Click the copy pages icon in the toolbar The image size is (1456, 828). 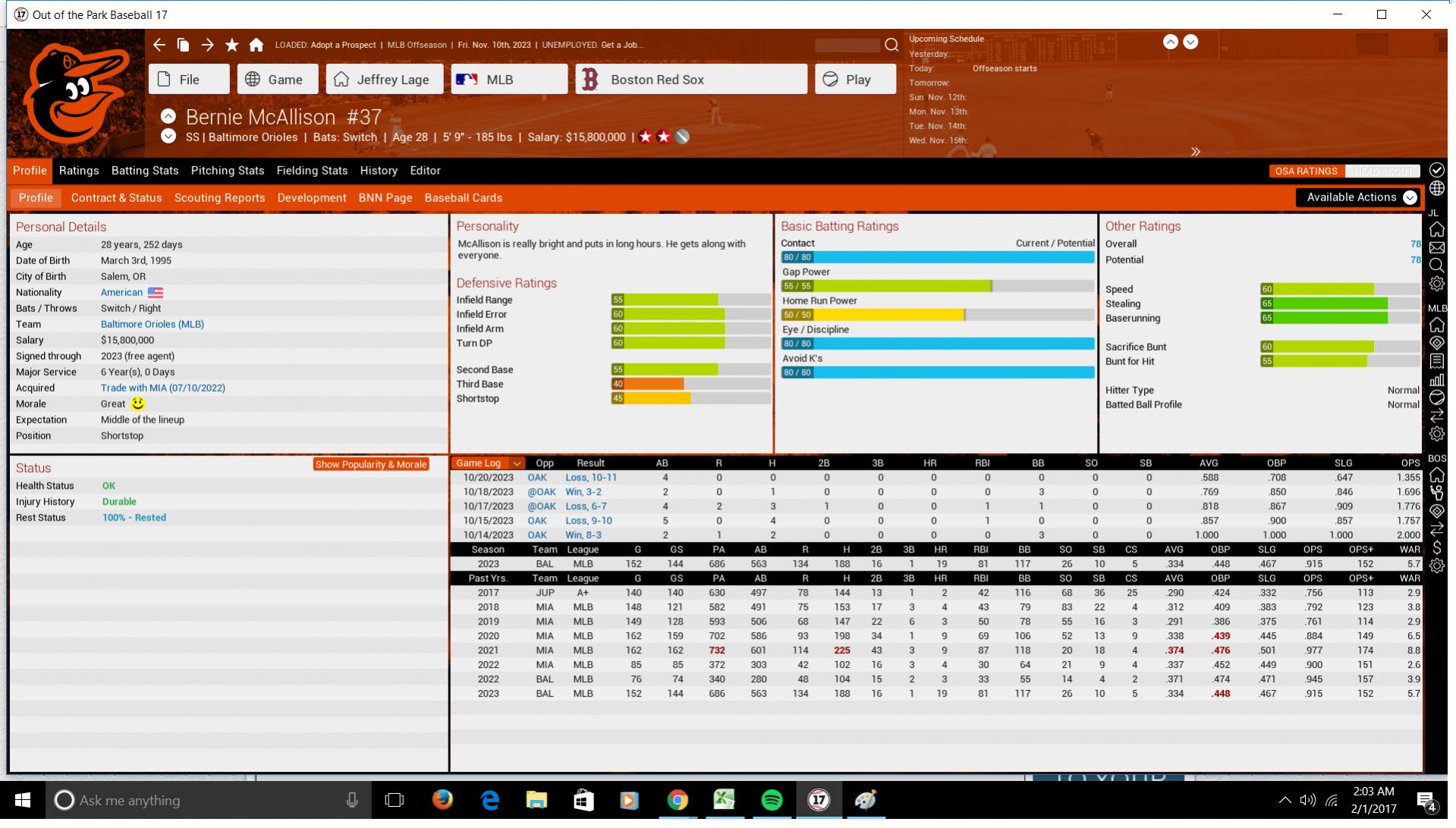pos(183,45)
